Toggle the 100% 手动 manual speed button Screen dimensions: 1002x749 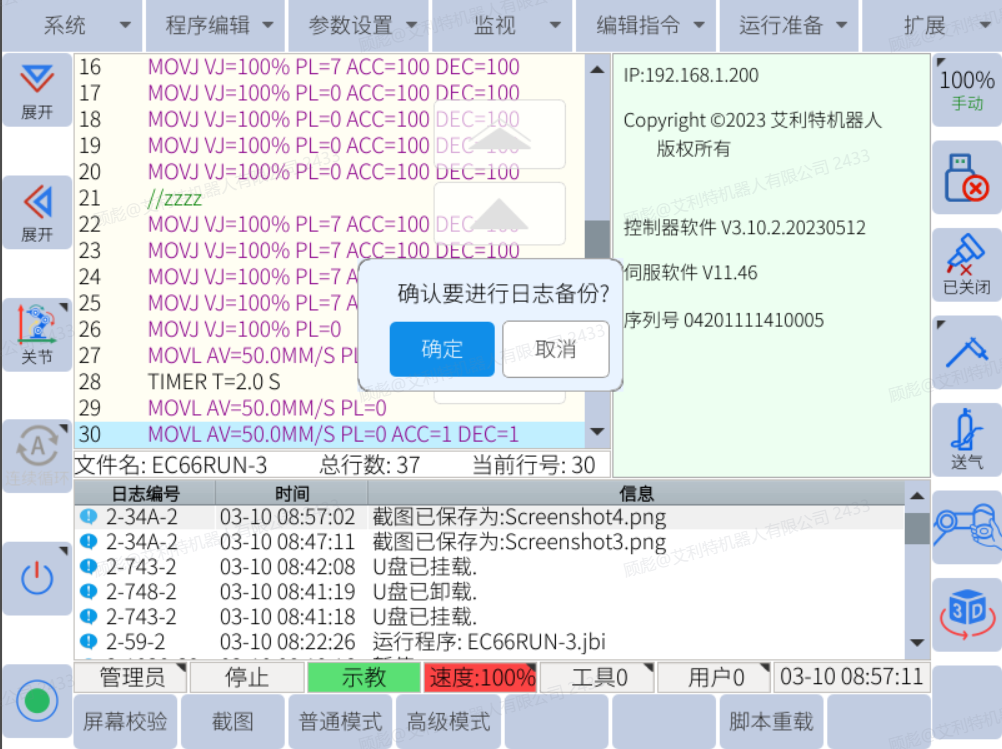coord(966,90)
